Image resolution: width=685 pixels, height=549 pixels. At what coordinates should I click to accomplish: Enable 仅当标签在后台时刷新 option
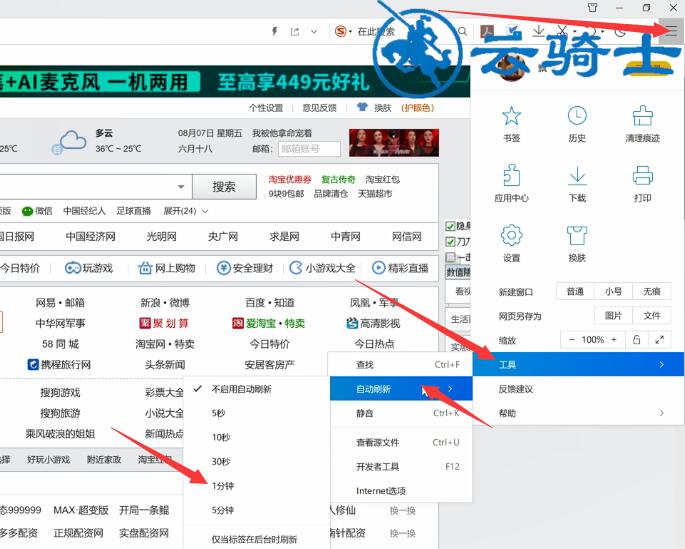click(x=257, y=539)
